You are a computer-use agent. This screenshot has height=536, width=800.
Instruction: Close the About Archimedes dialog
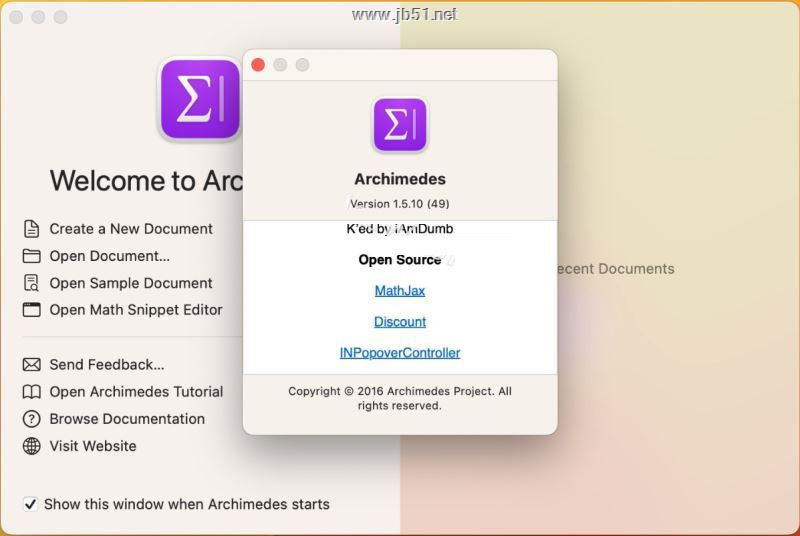click(258, 65)
